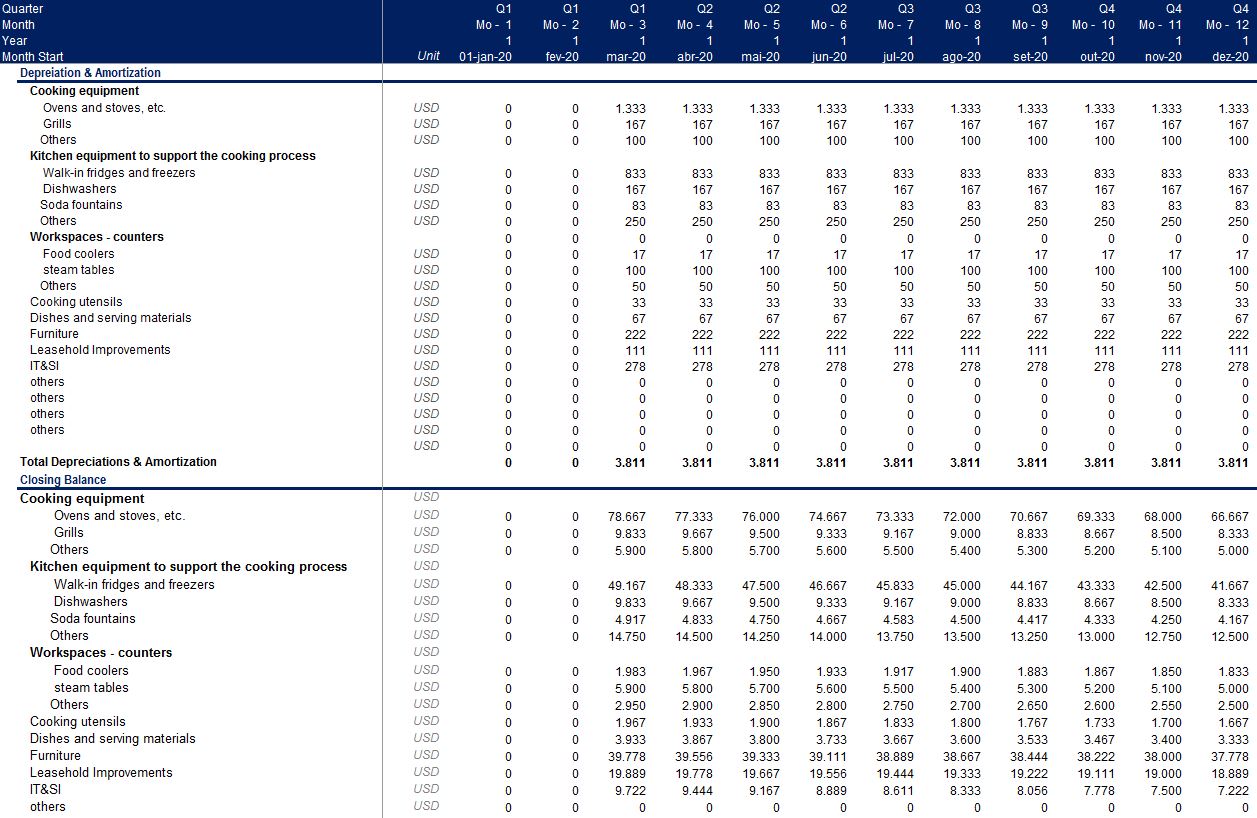The width and height of the screenshot is (1257, 818).
Task: Select the 8.056 IT&SI closing balance cell
Action: point(1032,791)
